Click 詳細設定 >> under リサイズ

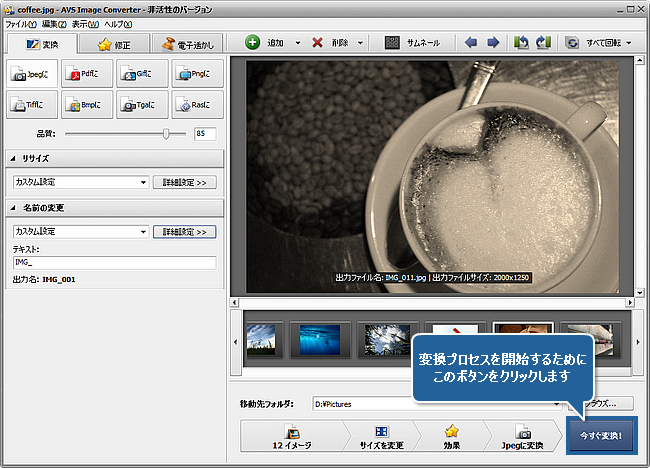[x=184, y=182]
